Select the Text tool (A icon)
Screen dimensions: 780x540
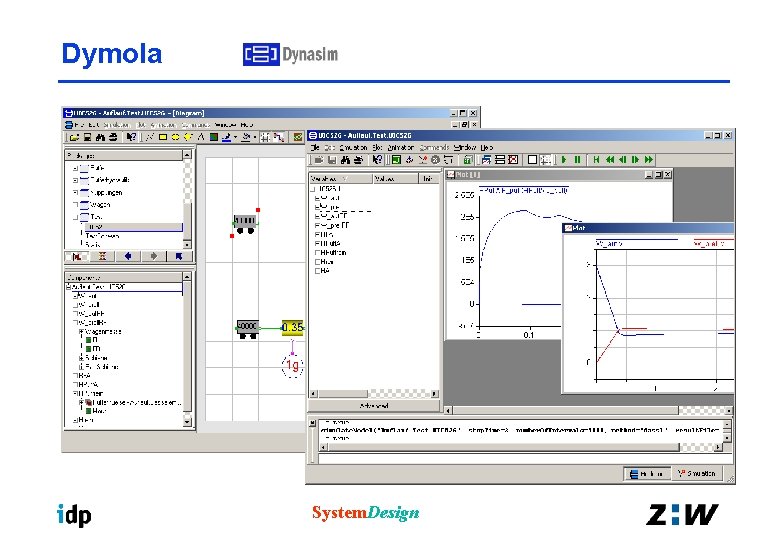pyautogui.click(x=201, y=137)
